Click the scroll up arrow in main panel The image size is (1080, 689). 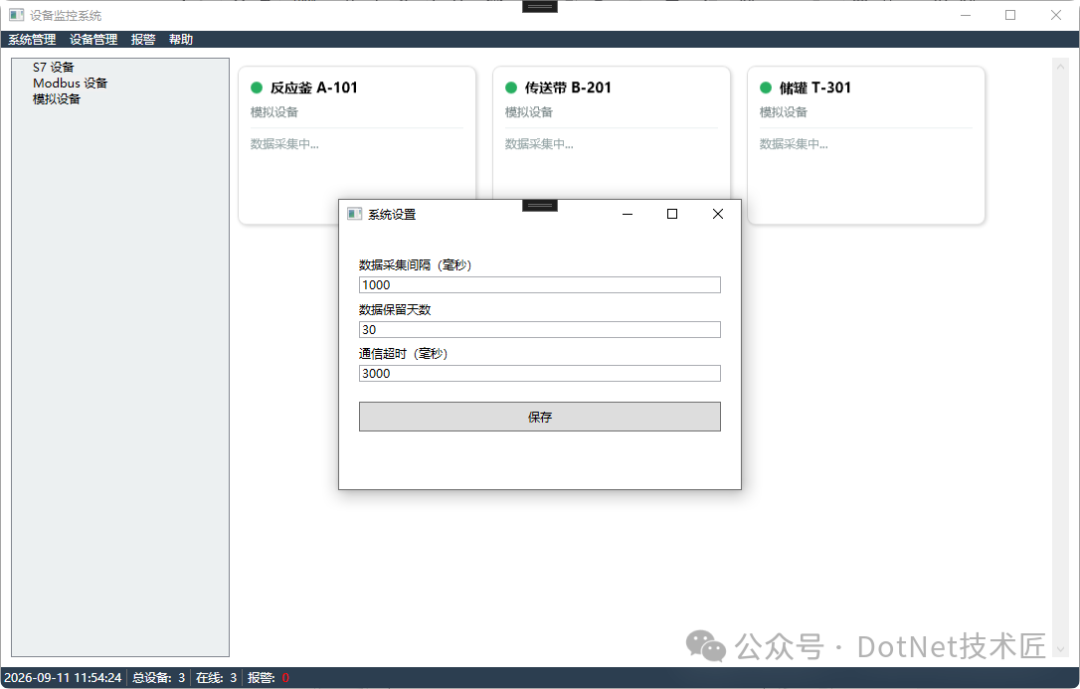(1060, 66)
